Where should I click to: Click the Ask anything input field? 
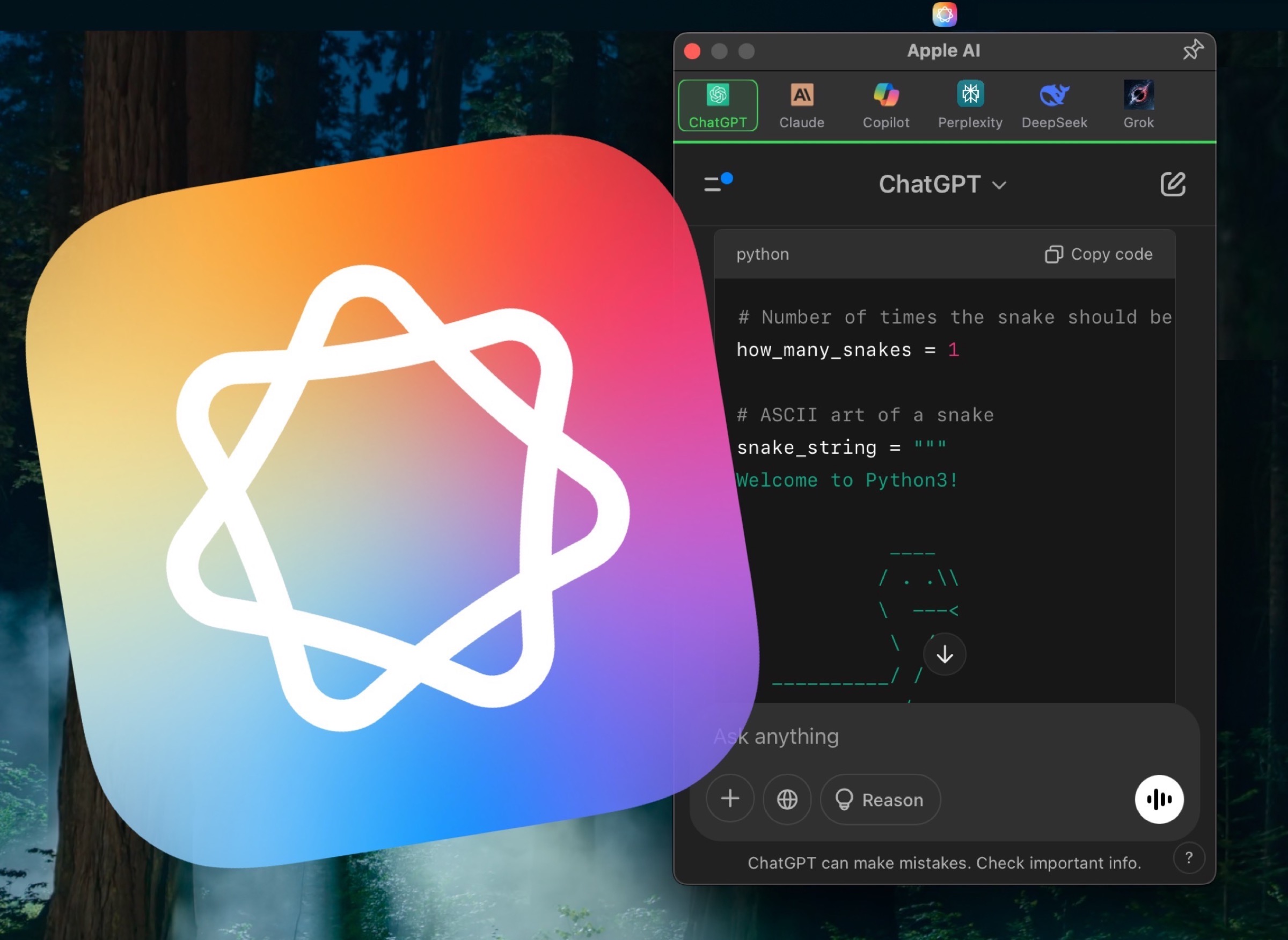(911, 736)
